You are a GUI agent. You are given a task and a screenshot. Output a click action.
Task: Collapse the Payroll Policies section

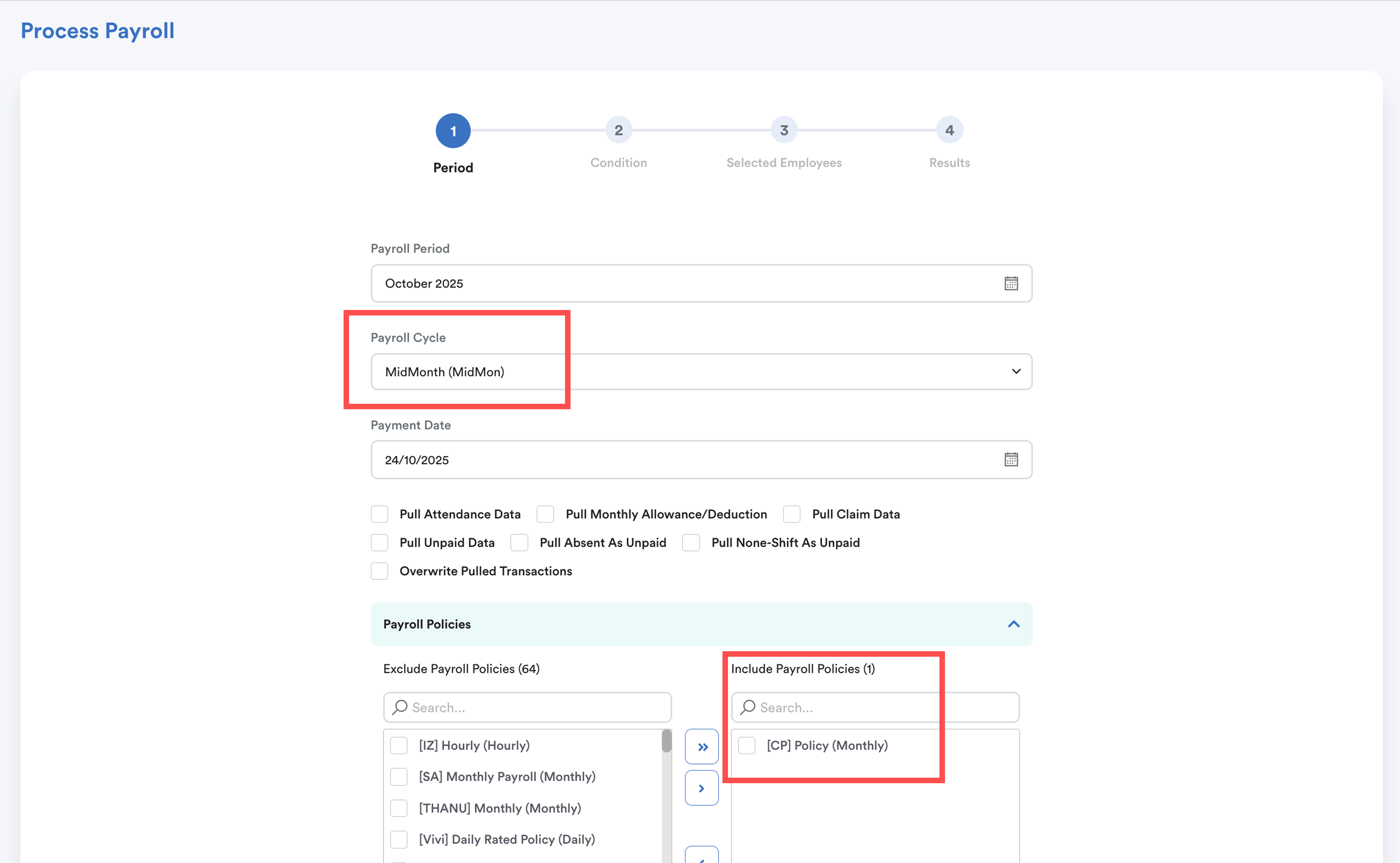click(1013, 624)
